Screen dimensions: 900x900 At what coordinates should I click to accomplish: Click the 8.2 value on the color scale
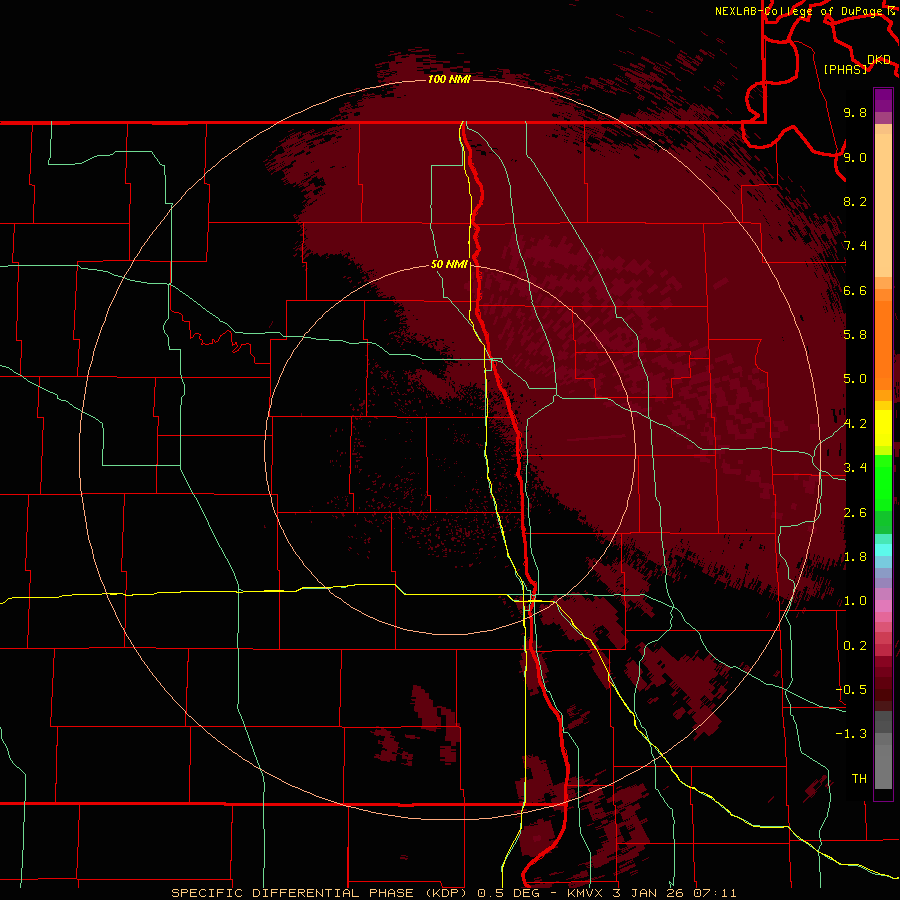pyautogui.click(x=855, y=201)
